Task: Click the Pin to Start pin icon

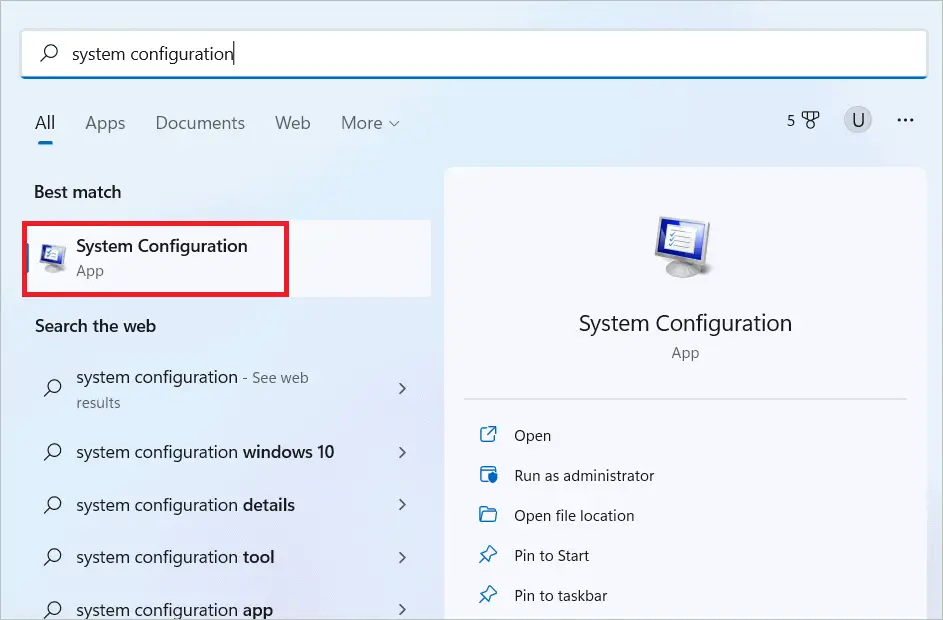Action: (x=489, y=555)
